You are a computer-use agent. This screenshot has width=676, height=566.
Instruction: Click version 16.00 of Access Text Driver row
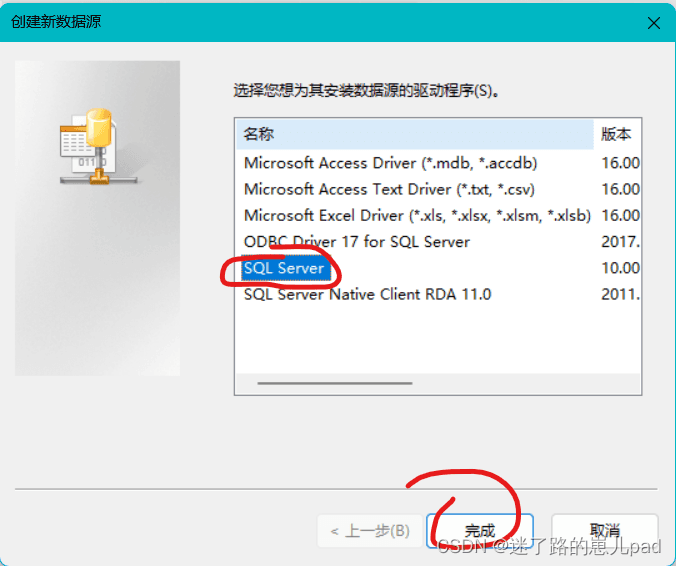coord(620,189)
